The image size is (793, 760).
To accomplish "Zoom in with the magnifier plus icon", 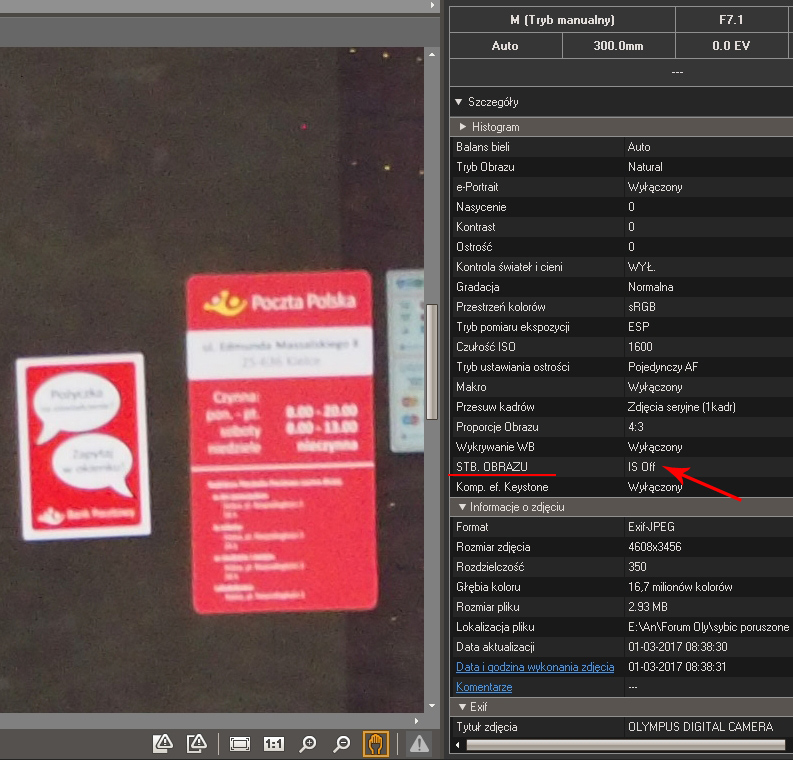I will pyautogui.click(x=308, y=743).
